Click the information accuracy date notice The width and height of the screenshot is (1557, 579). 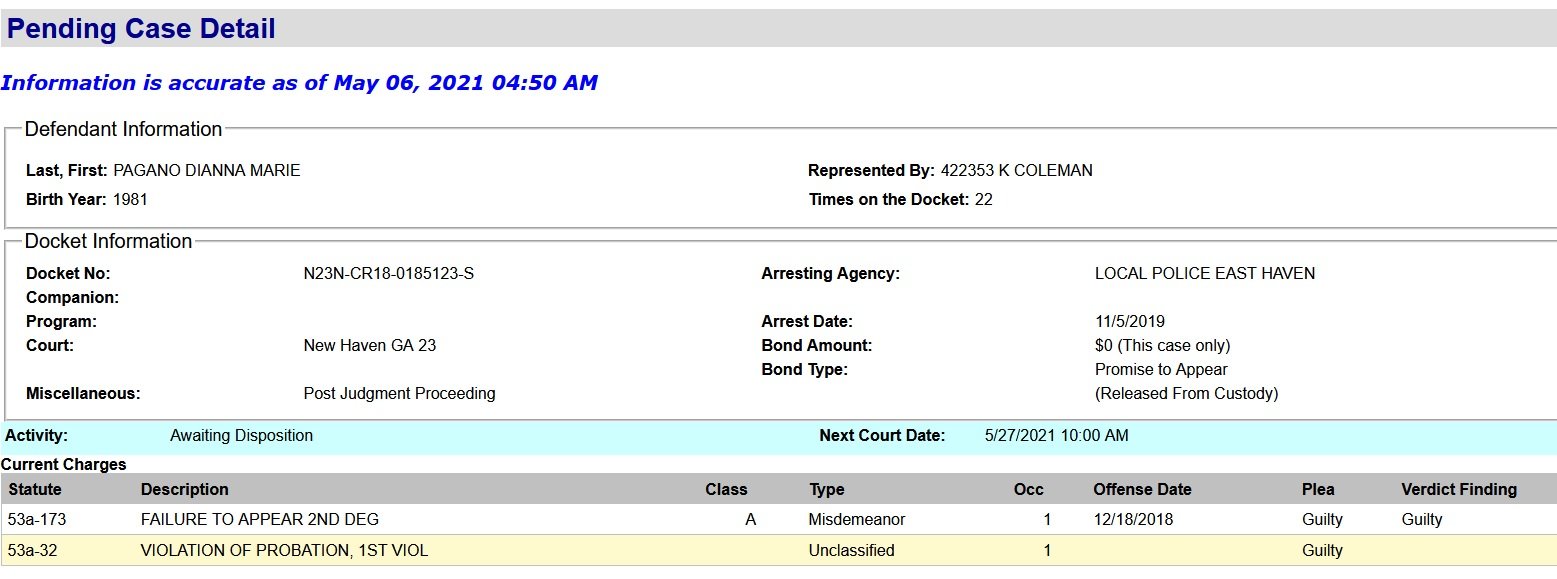[299, 83]
